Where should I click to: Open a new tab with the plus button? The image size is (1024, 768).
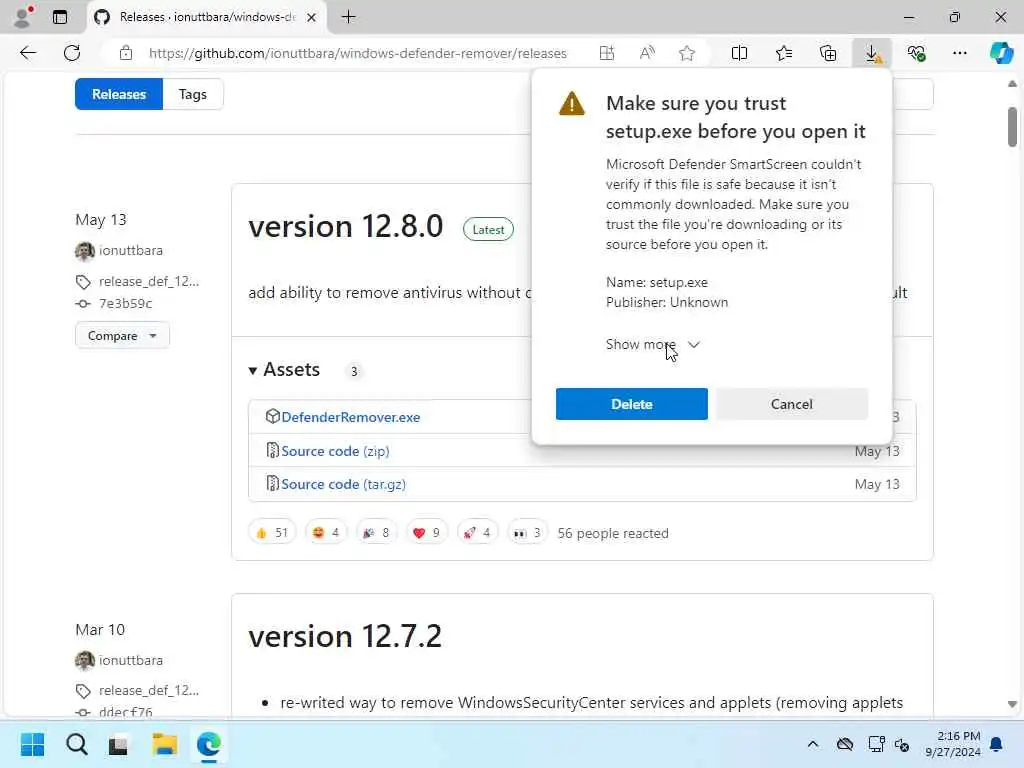pos(349,17)
